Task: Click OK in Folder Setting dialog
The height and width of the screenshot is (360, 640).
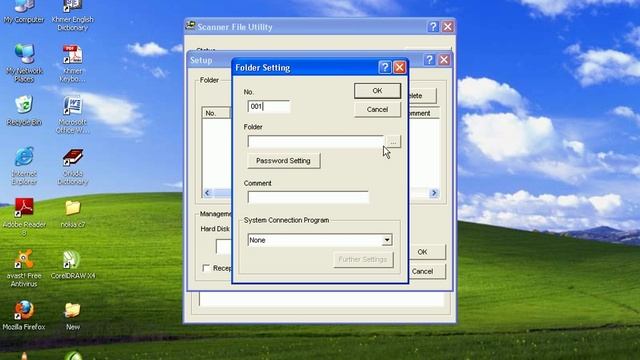Action: tap(377, 91)
